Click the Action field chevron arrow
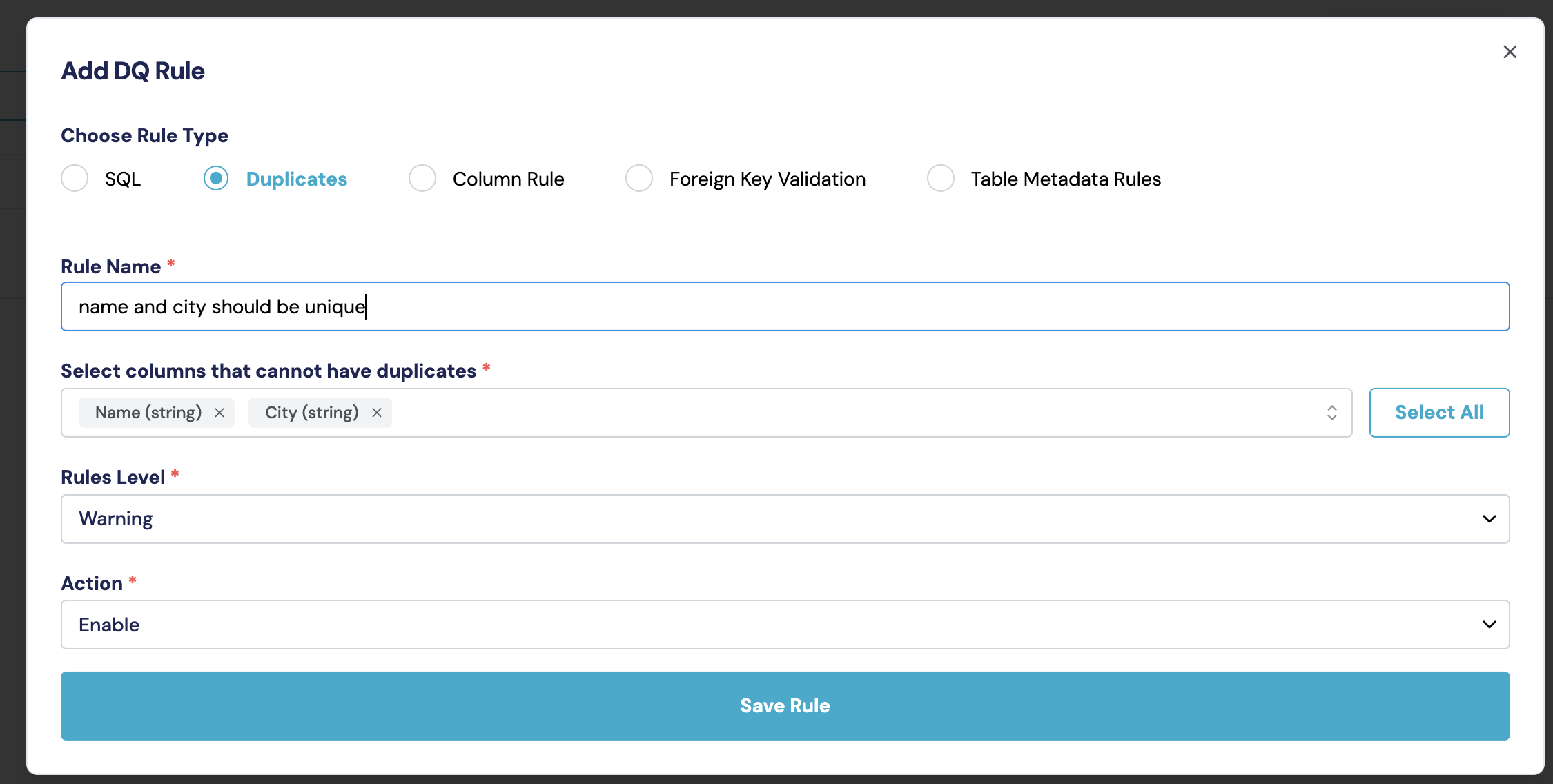This screenshot has height=784, width=1553. [x=1489, y=625]
